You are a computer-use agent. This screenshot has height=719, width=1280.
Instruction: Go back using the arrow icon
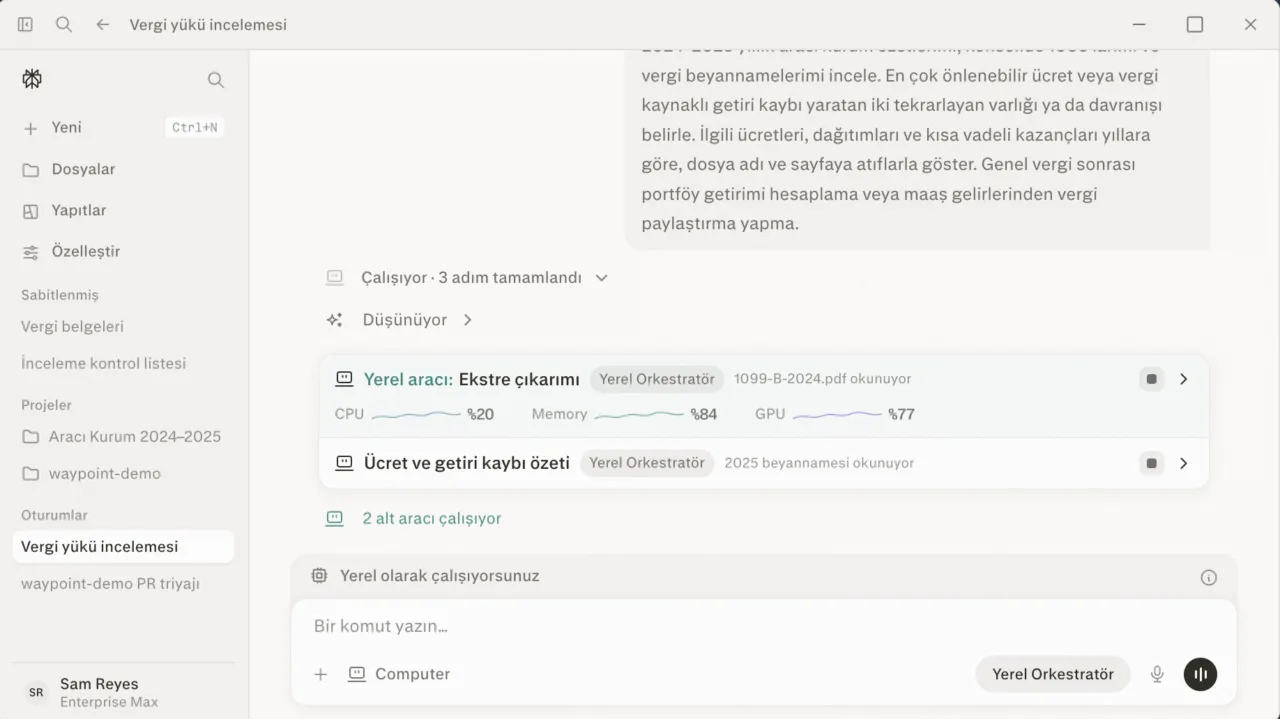[x=103, y=24]
